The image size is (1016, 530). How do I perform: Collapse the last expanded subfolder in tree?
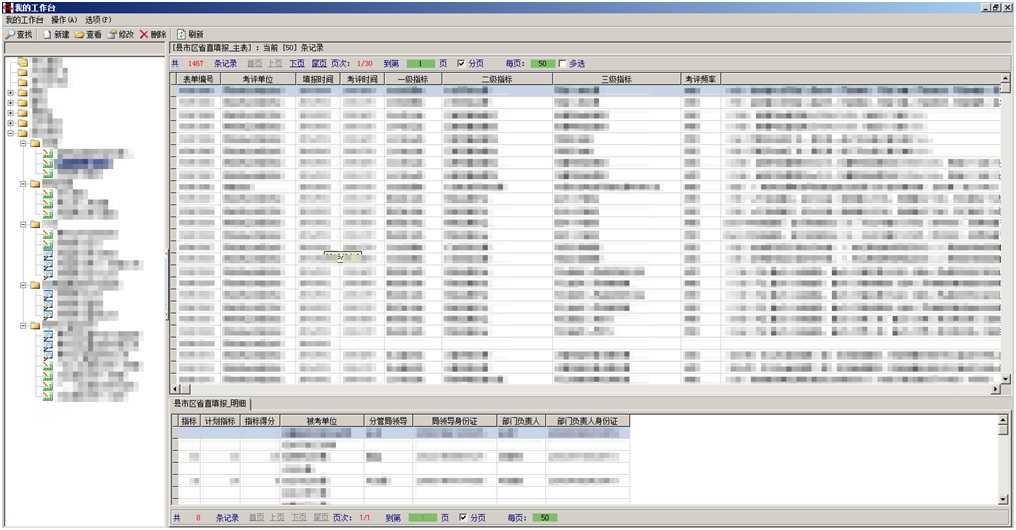[23, 325]
